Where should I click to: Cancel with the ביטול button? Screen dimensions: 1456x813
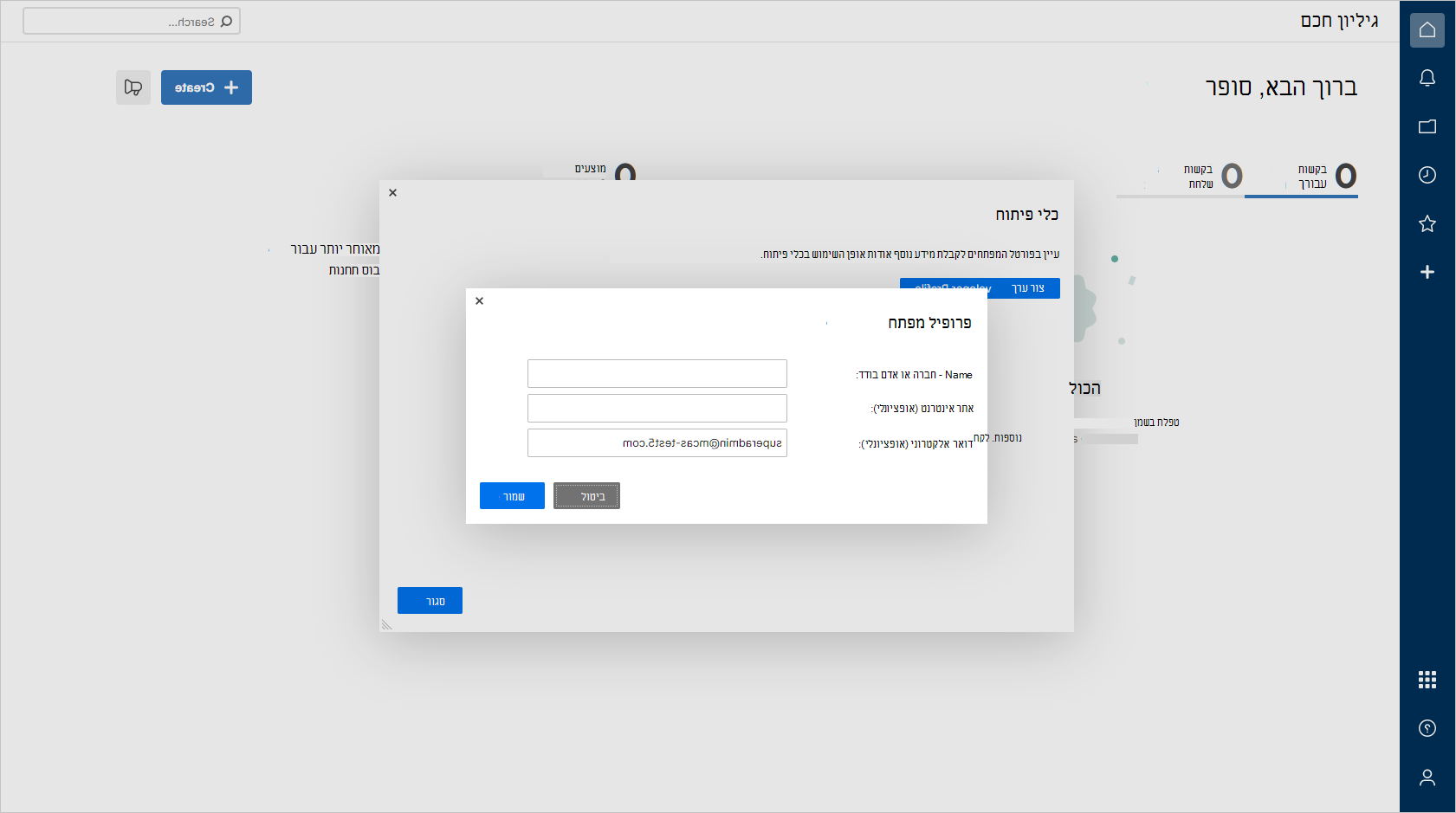586,496
